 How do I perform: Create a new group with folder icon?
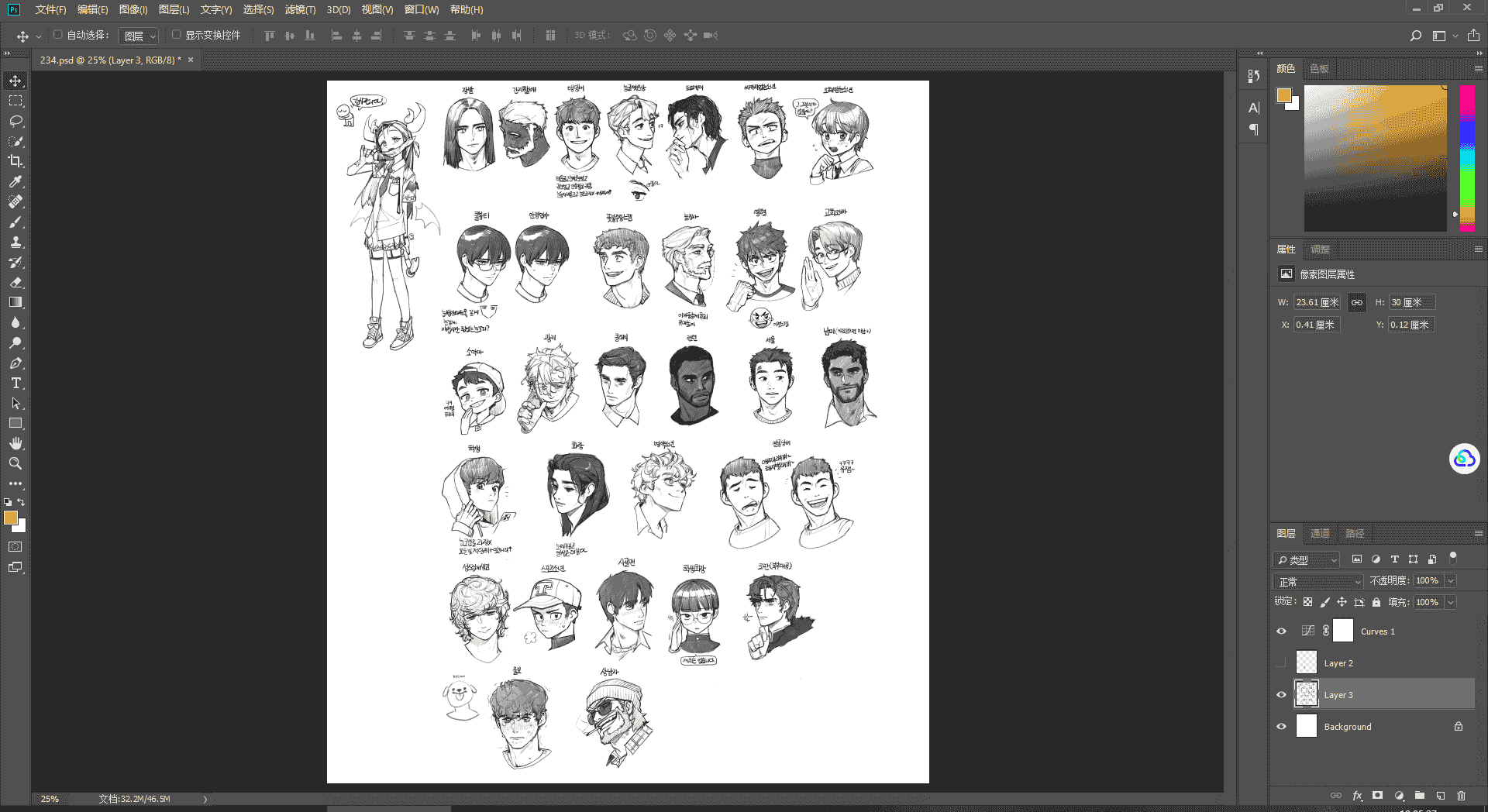coord(1420,796)
